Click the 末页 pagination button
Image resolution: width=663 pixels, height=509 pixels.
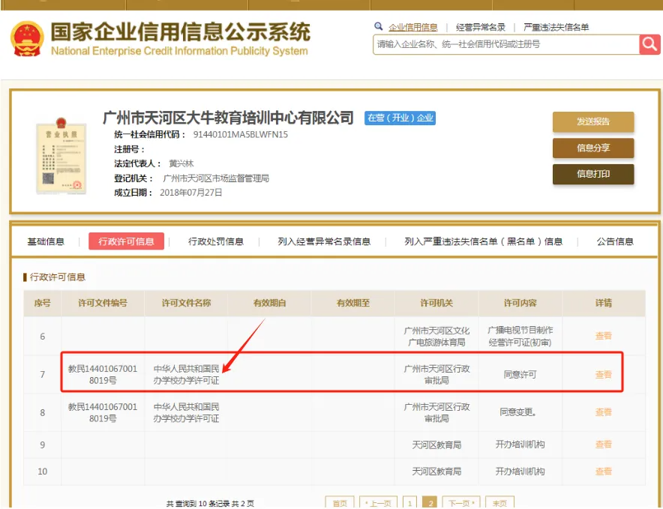click(500, 503)
